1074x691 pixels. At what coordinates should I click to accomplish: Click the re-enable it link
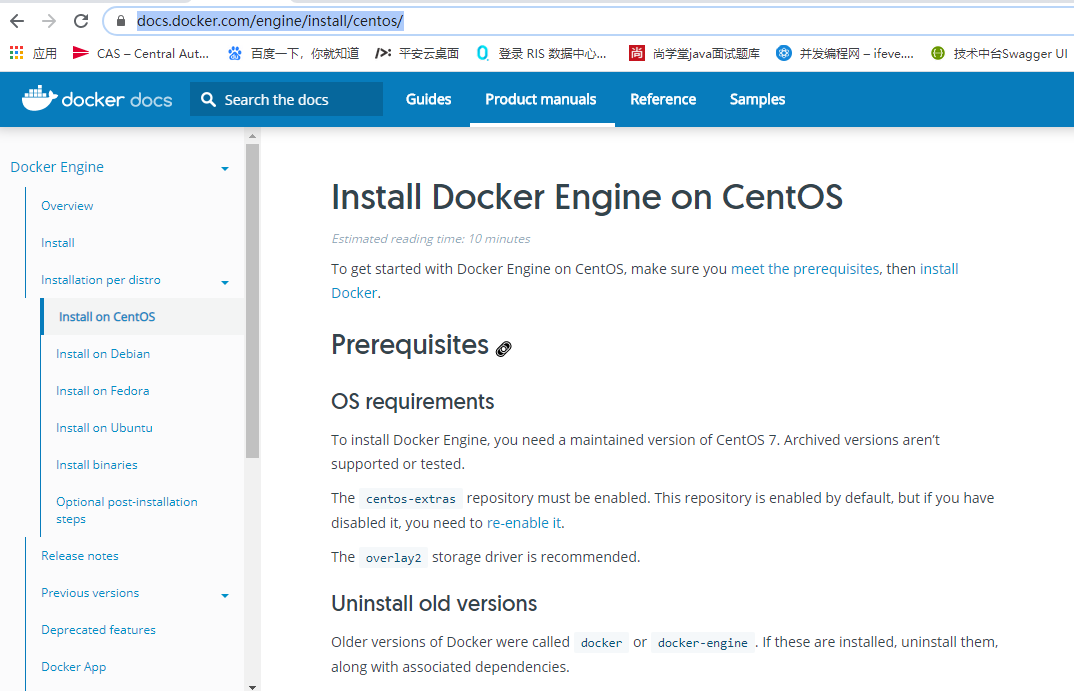point(522,522)
